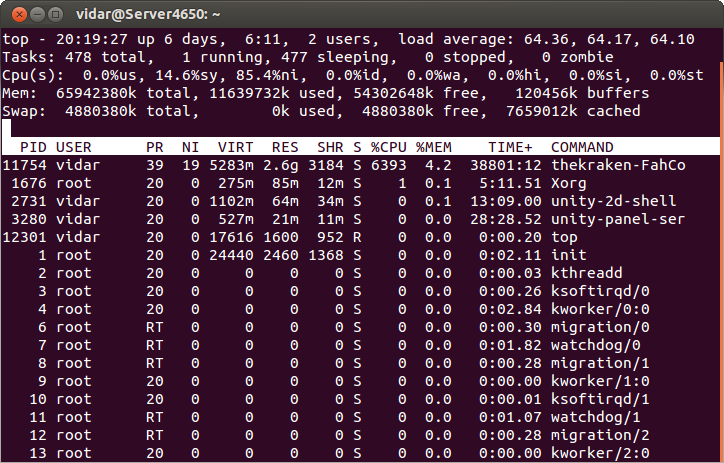724x463 pixels.
Task: Select the kthreadd process name
Action: point(586,273)
